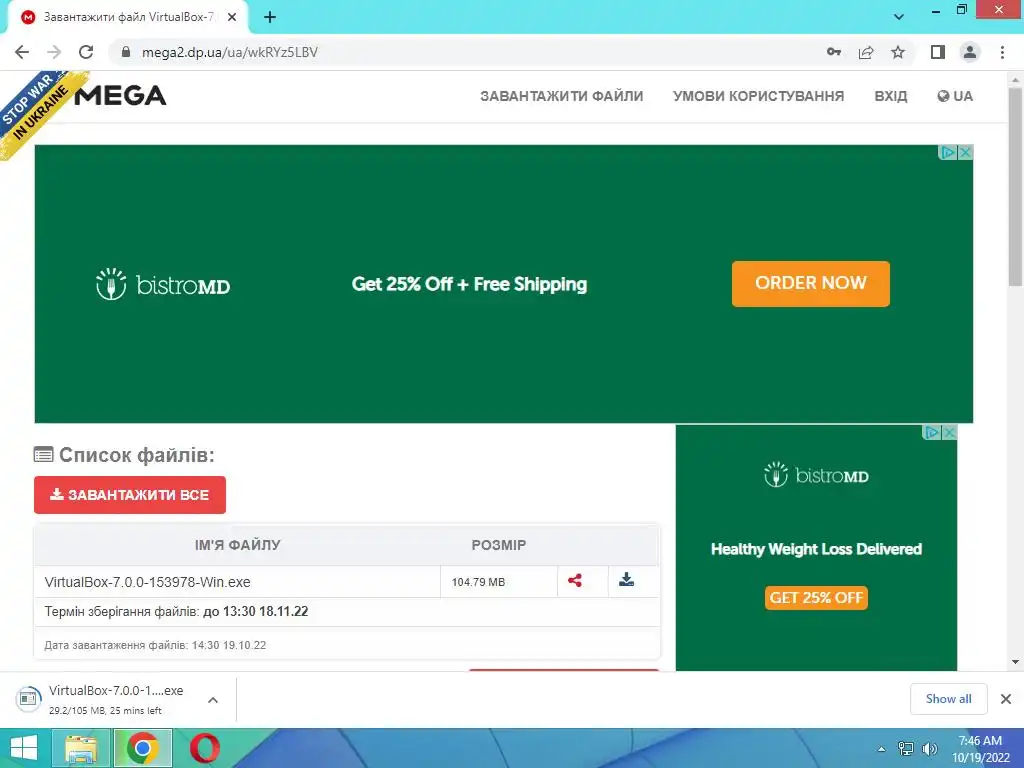1024x768 pixels.
Task: Share the VirtualBox file link
Action: (575, 580)
